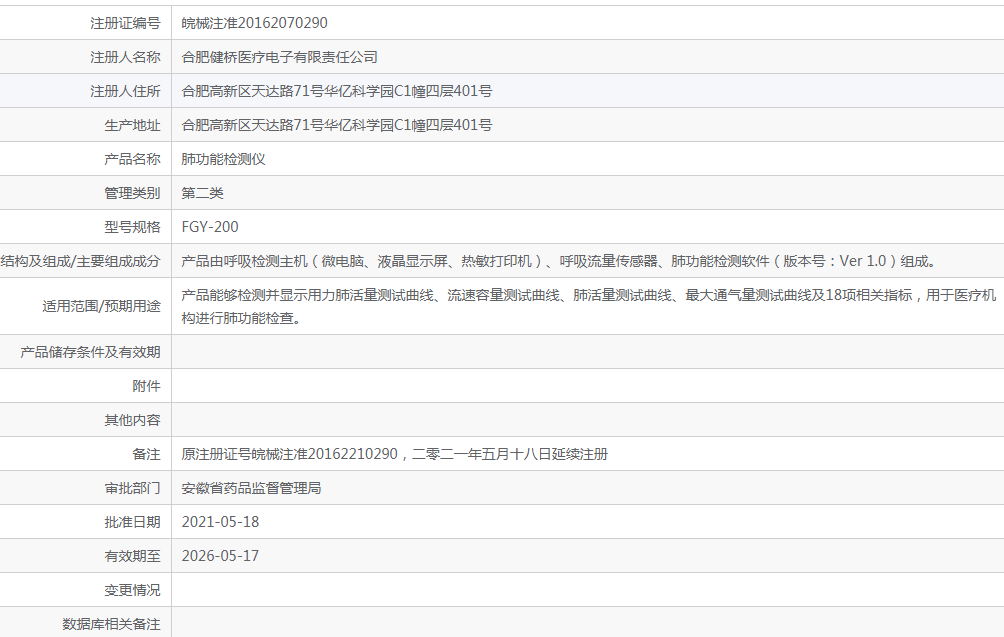Click the product composition description text

[x=558, y=261]
